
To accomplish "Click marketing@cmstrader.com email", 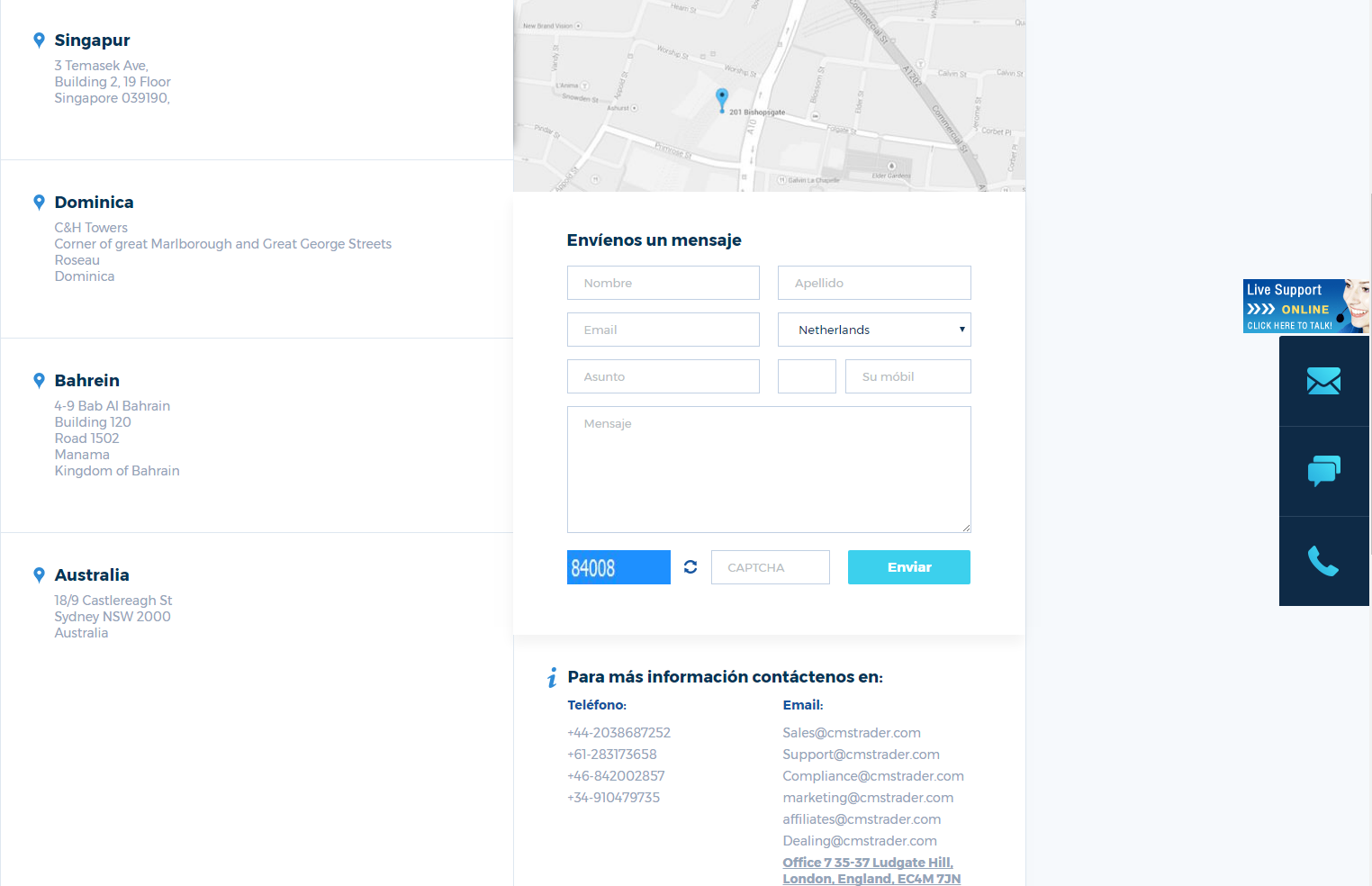I will tap(868, 798).
